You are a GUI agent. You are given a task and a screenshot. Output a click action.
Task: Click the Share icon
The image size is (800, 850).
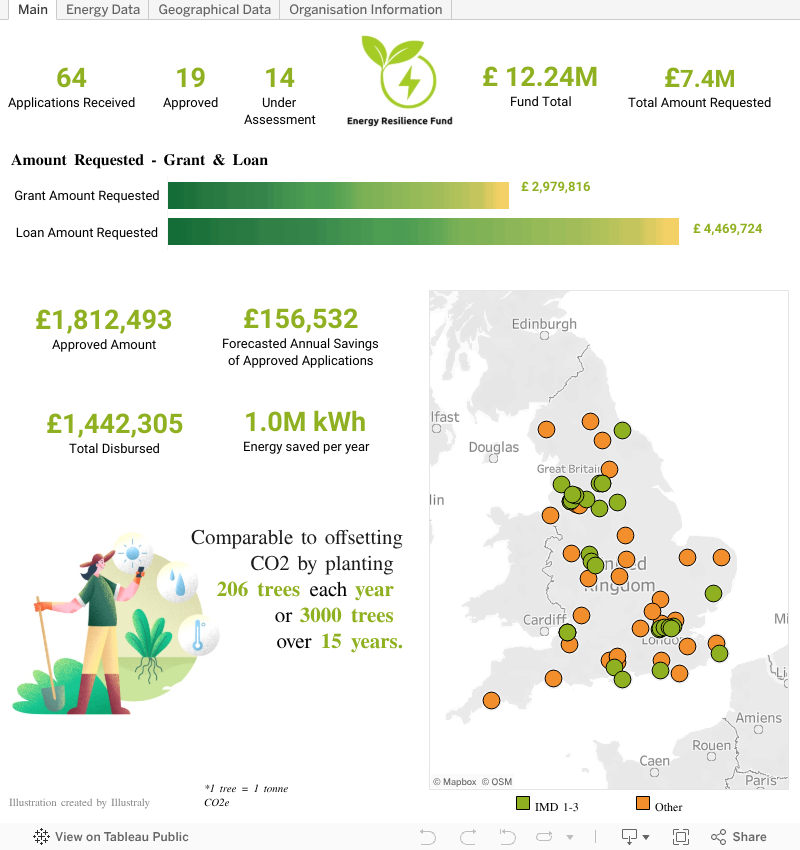718,837
